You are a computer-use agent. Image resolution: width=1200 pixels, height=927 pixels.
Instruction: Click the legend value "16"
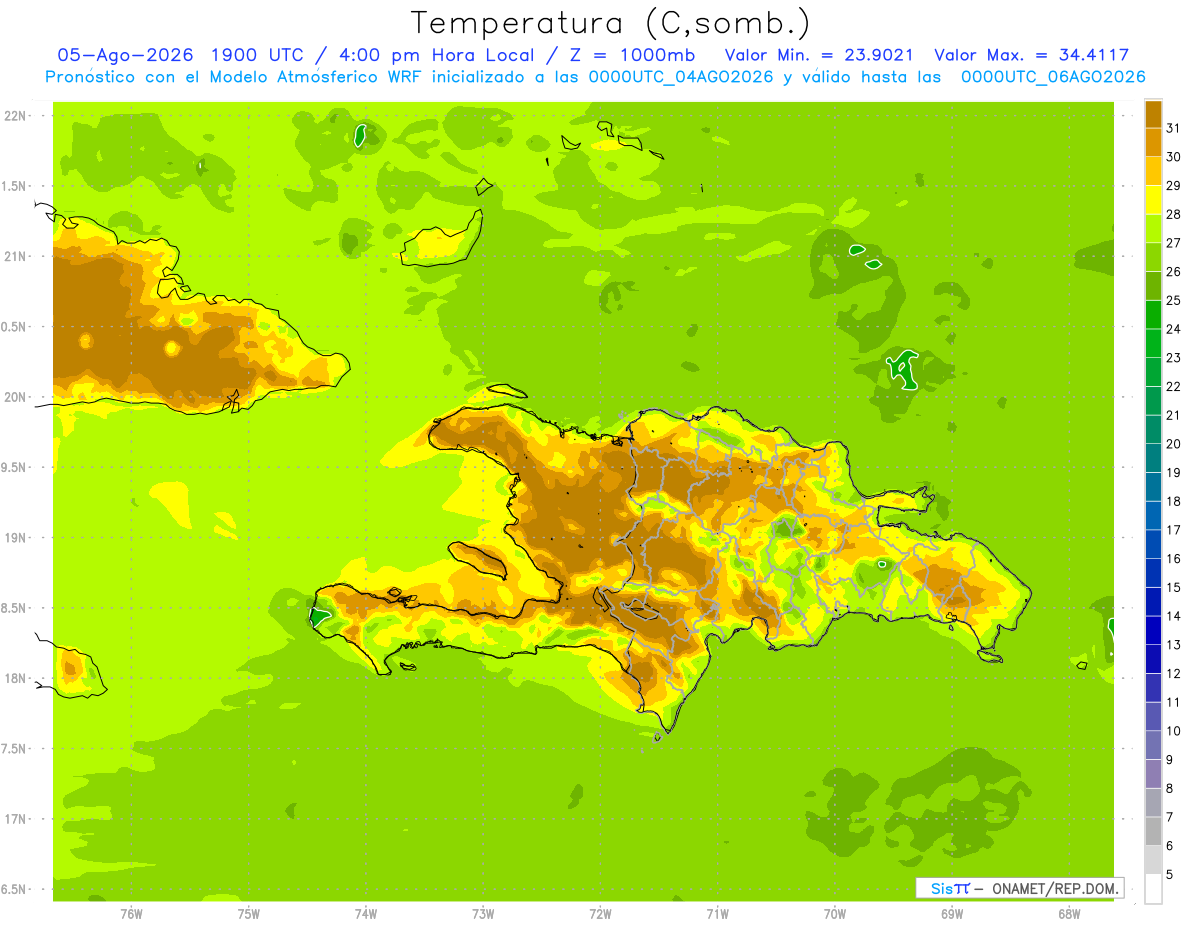1174,559
